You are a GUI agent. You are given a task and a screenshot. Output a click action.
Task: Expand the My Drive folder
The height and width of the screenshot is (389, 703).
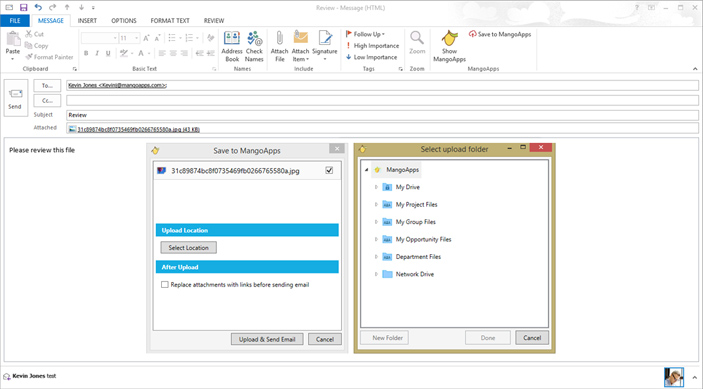click(x=376, y=187)
